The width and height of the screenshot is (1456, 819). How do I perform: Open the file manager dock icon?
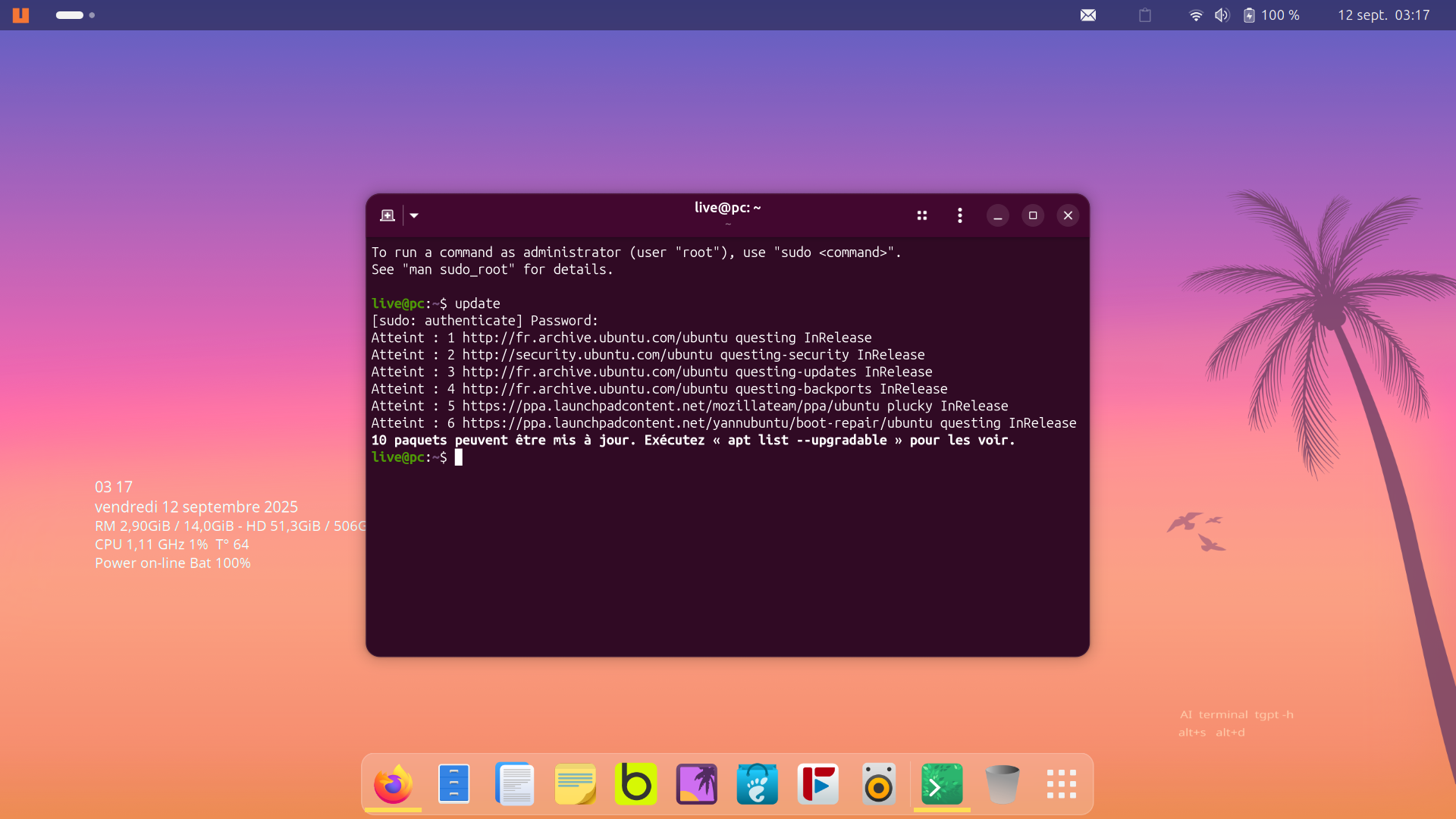pyautogui.click(x=453, y=784)
